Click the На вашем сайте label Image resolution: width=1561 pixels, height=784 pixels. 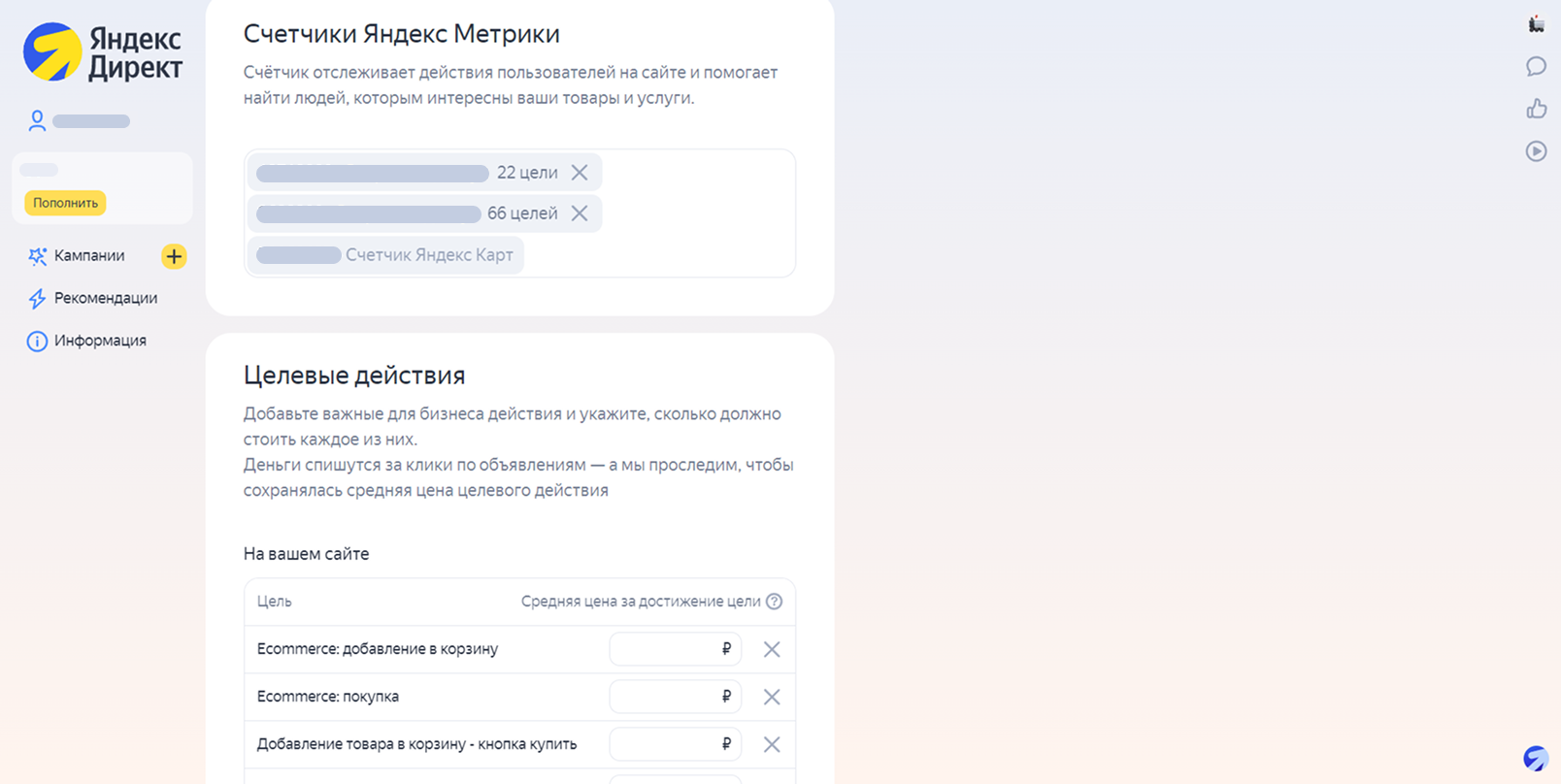(x=306, y=554)
